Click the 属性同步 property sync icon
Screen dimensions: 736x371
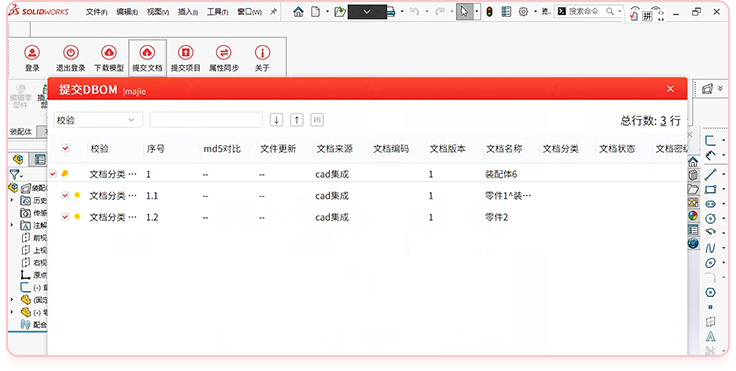(x=224, y=53)
